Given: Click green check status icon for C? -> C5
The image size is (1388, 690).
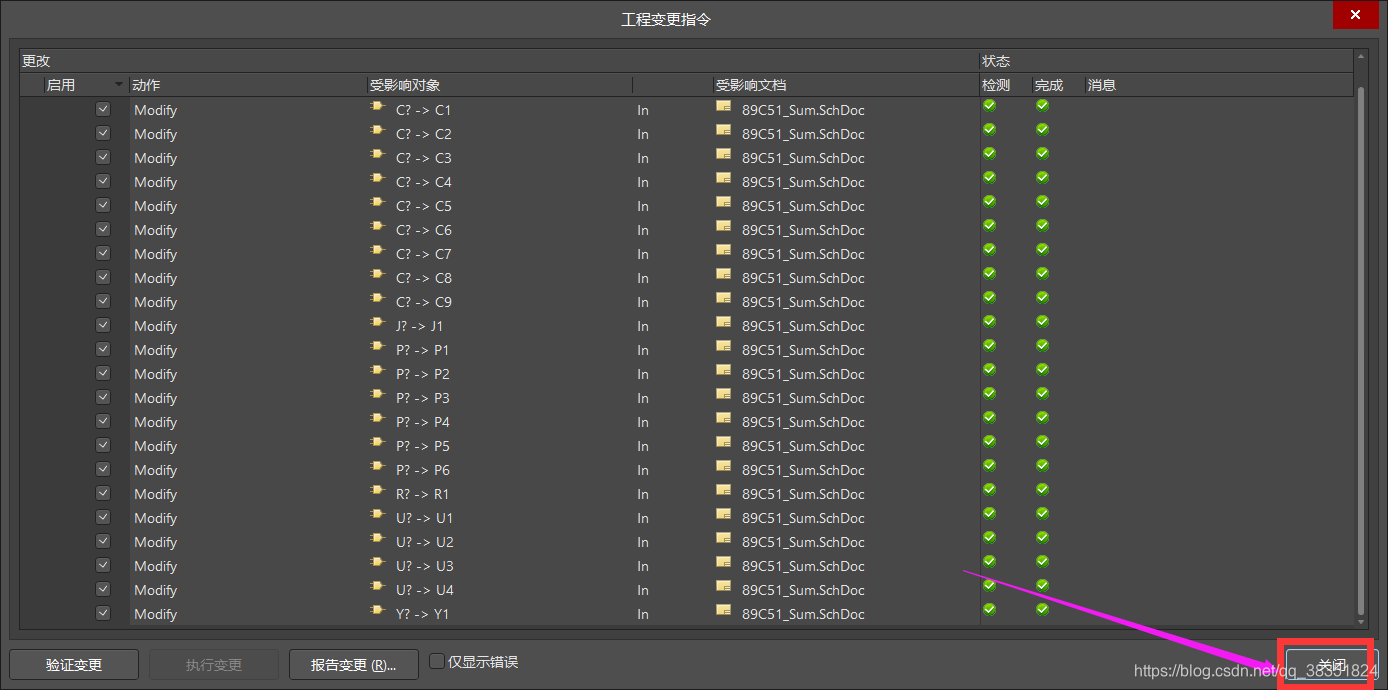Looking at the screenshot, I should tap(989, 201).
